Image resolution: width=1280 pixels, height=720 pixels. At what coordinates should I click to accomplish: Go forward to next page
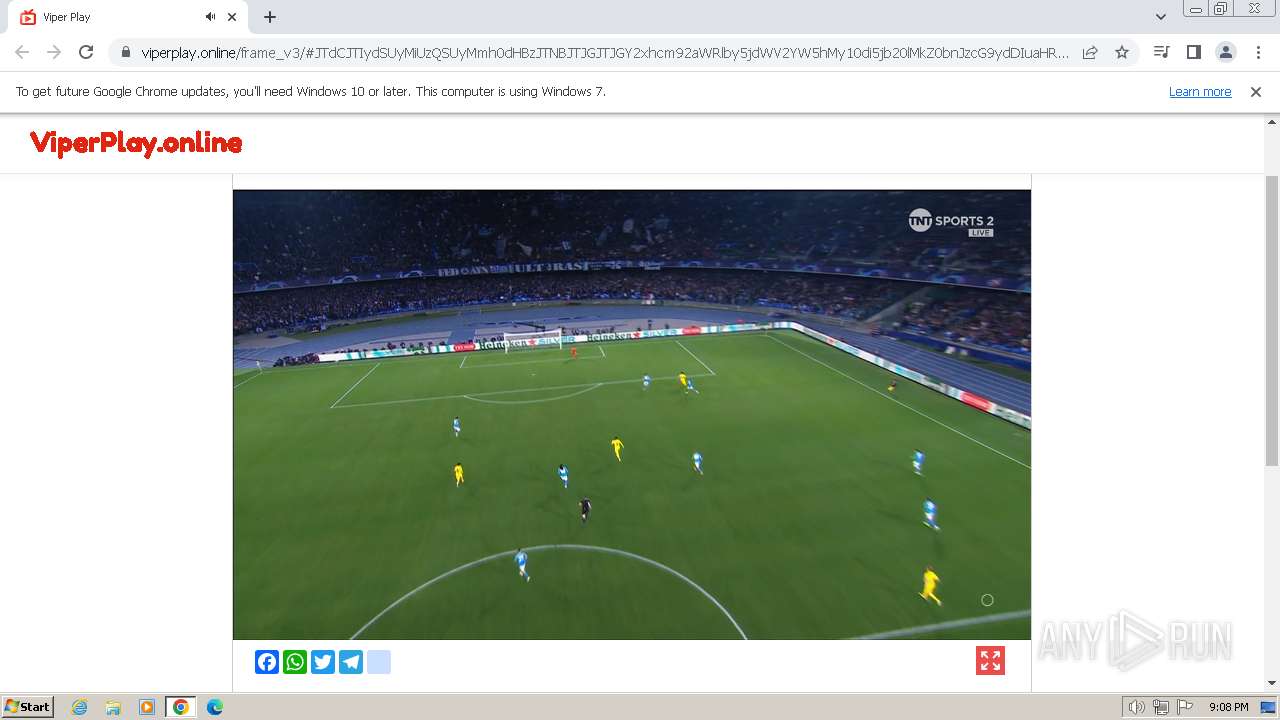click(54, 52)
